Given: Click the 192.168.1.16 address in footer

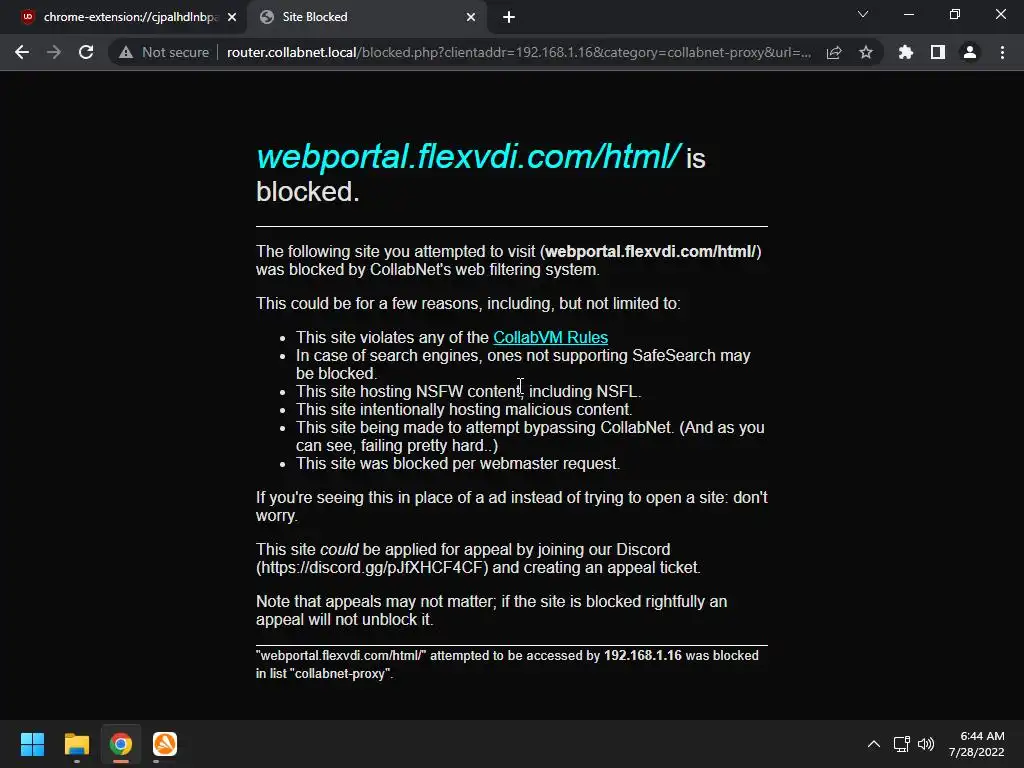Looking at the screenshot, I should 643,655.
